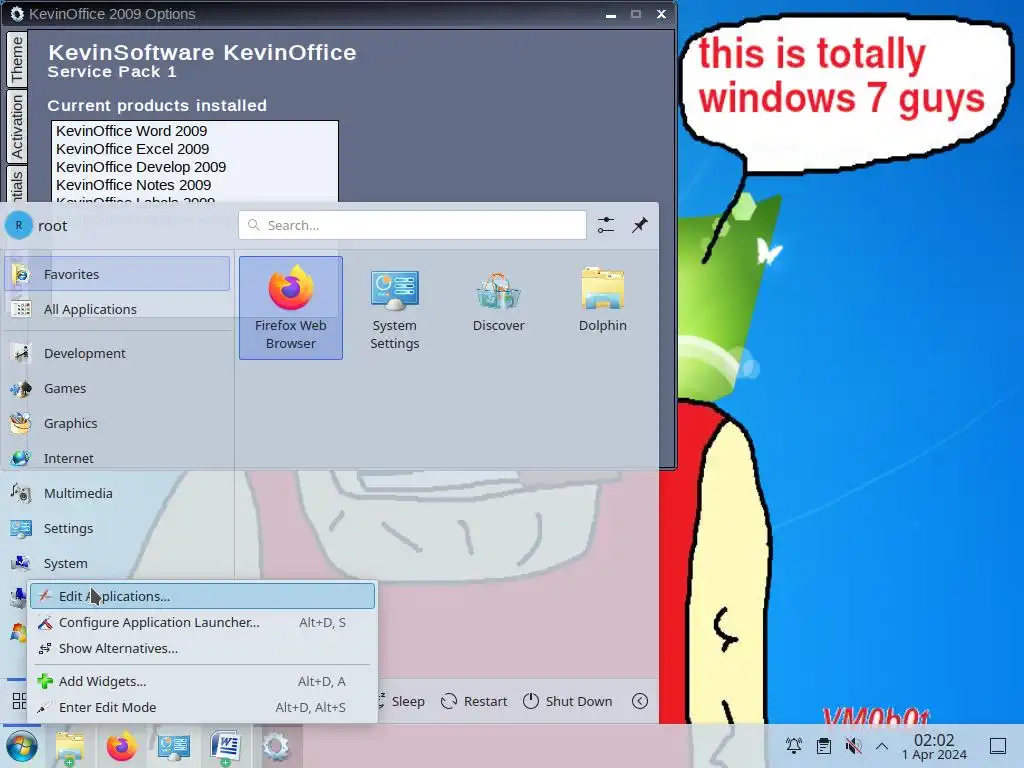Select Favorites category
The height and width of the screenshot is (768, 1024).
click(118, 274)
